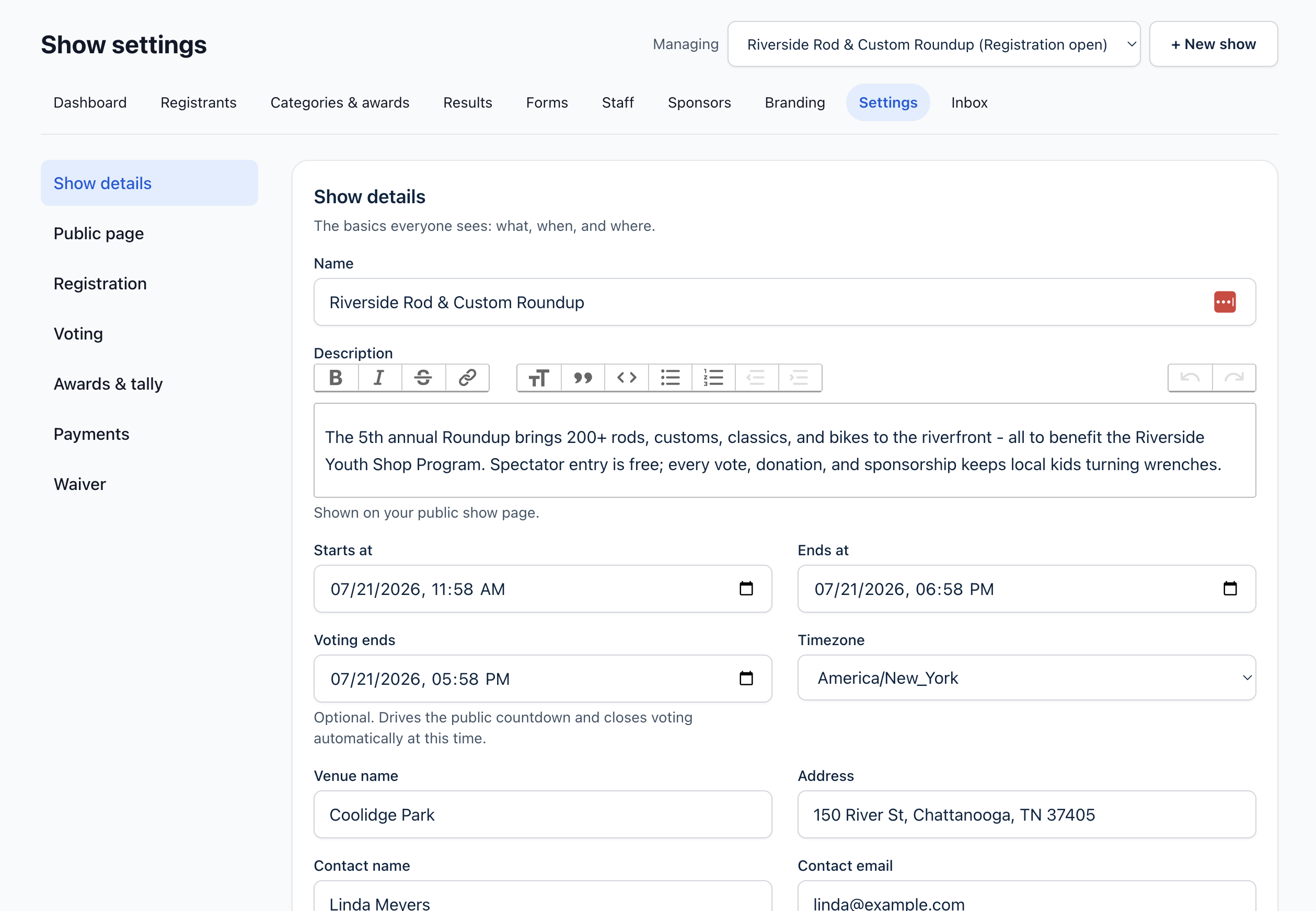This screenshot has height=911, width=1316.
Task: Click the Contact email field
Action: 1026,896
